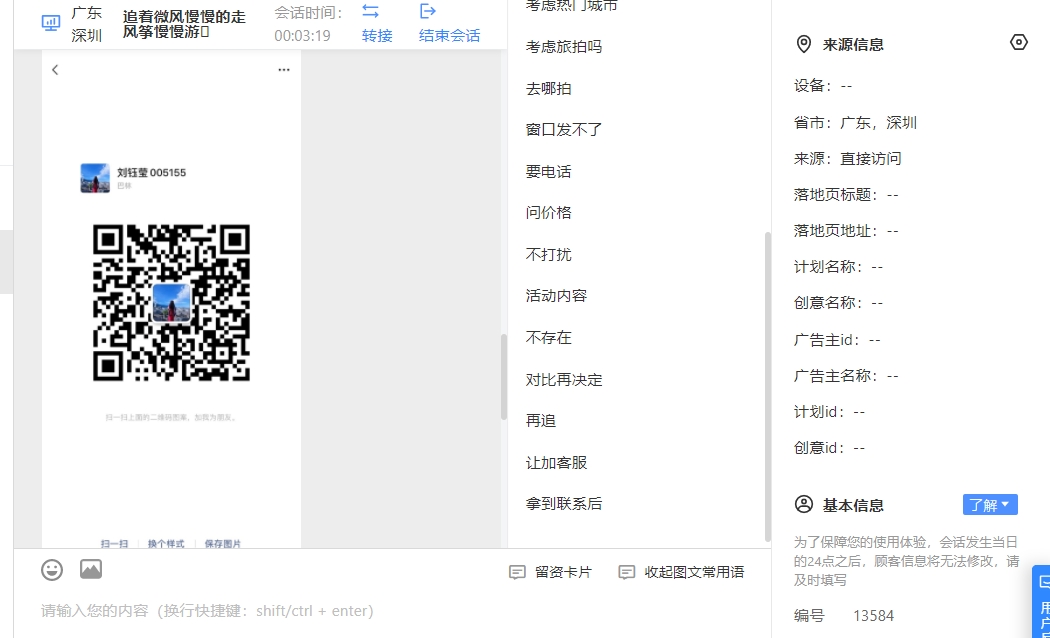Select the quick phrase 问价格
Viewport: 1050px width, 638px height.
tap(548, 213)
